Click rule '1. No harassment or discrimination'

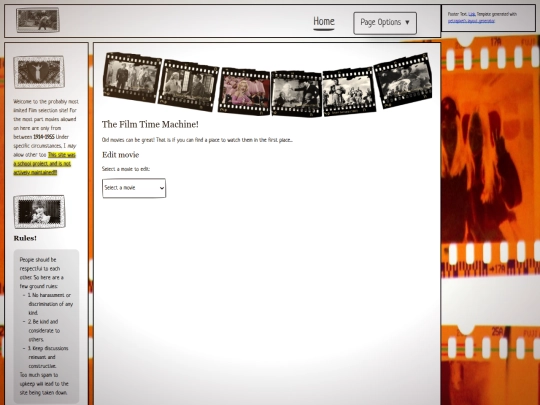(50, 304)
